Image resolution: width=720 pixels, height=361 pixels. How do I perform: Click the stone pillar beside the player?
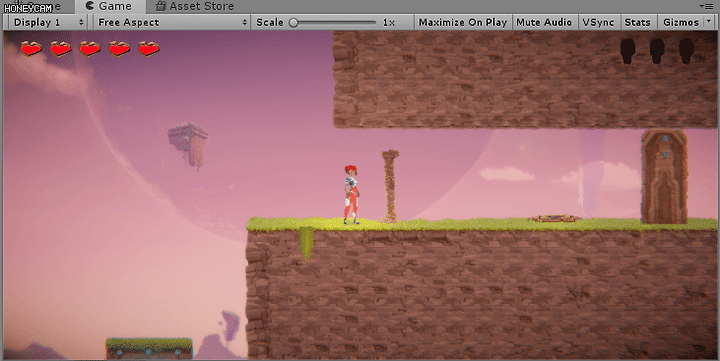tap(390, 186)
